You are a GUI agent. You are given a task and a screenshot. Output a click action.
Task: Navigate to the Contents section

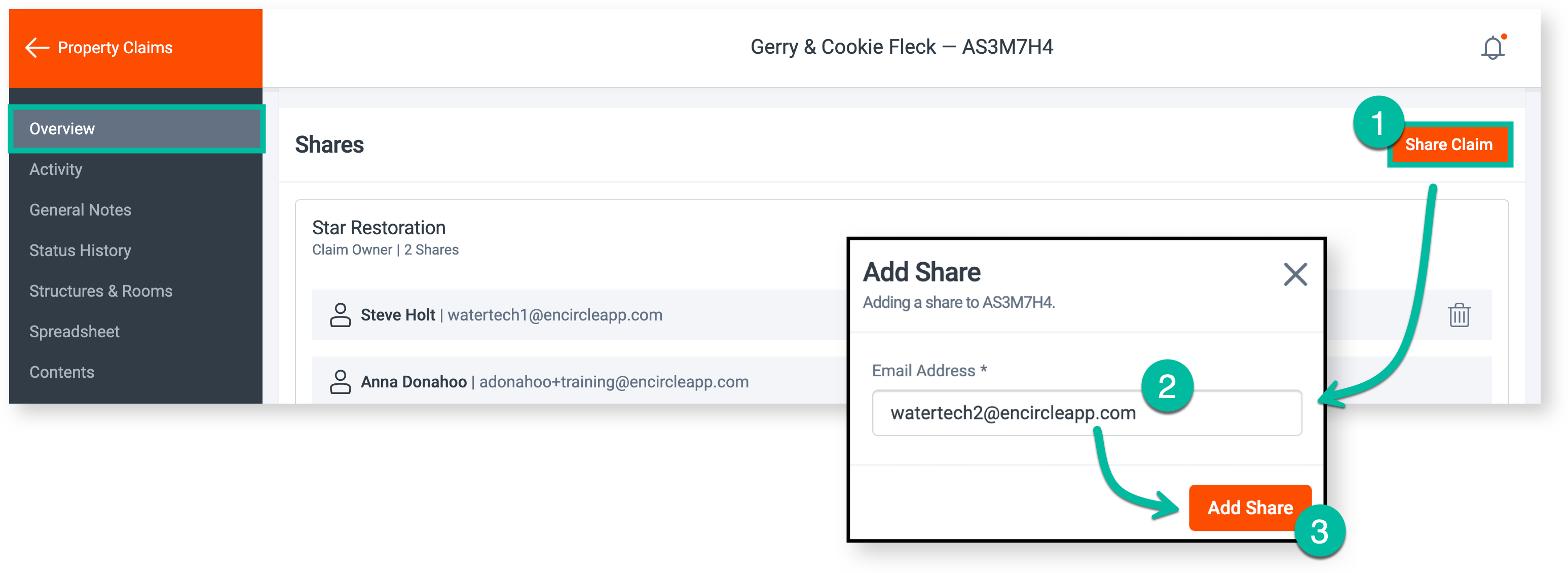click(x=61, y=372)
